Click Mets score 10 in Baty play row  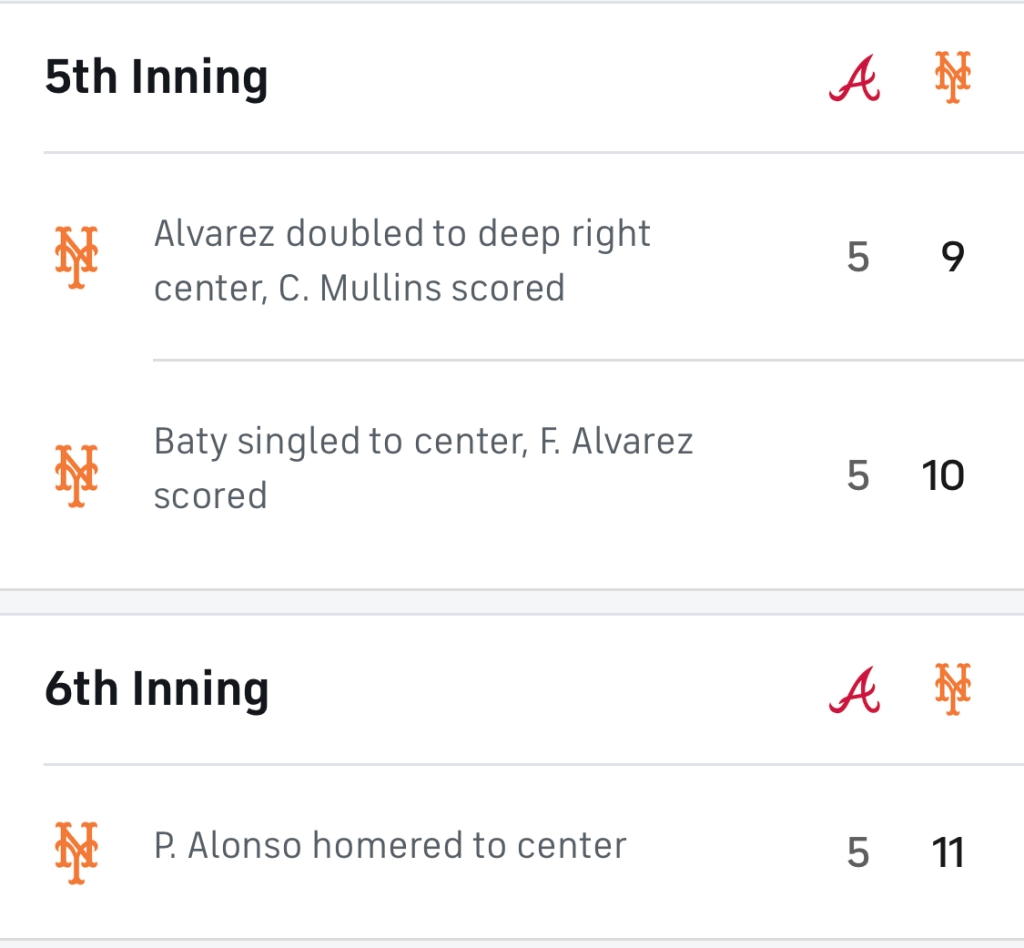pyautogui.click(x=943, y=475)
